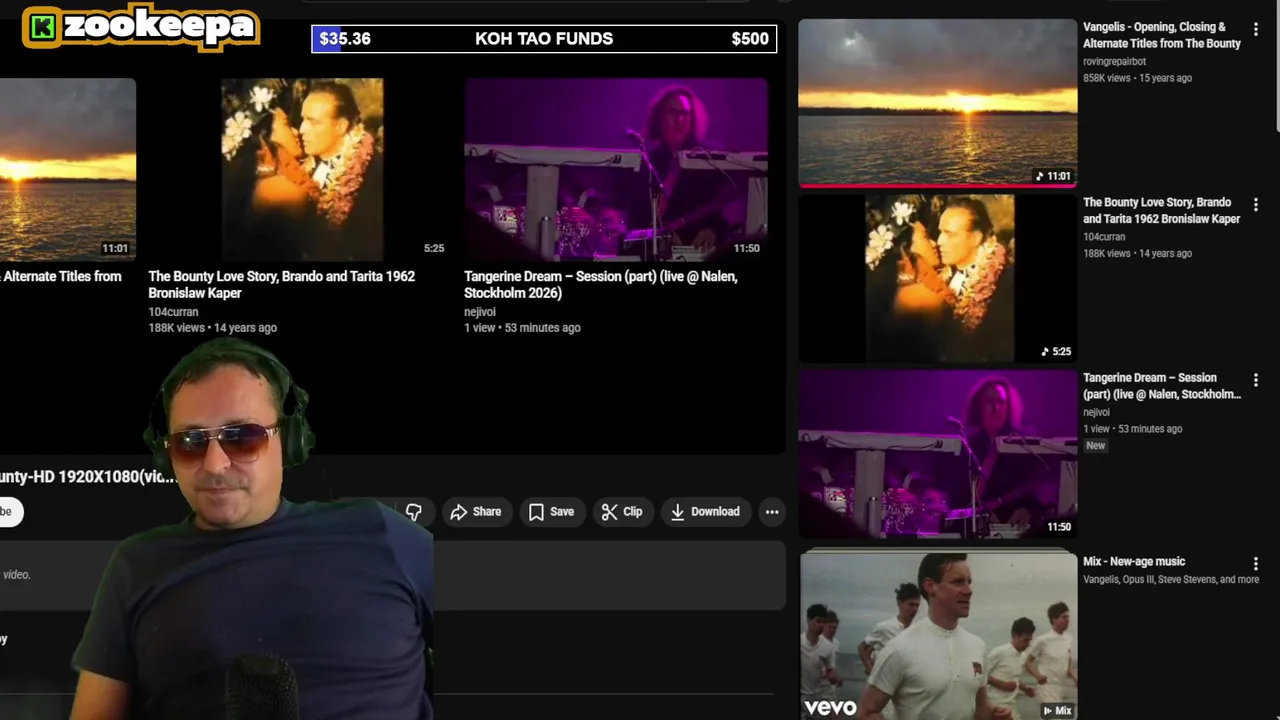Open options for Tangerine Dream sidebar video

click(1256, 380)
